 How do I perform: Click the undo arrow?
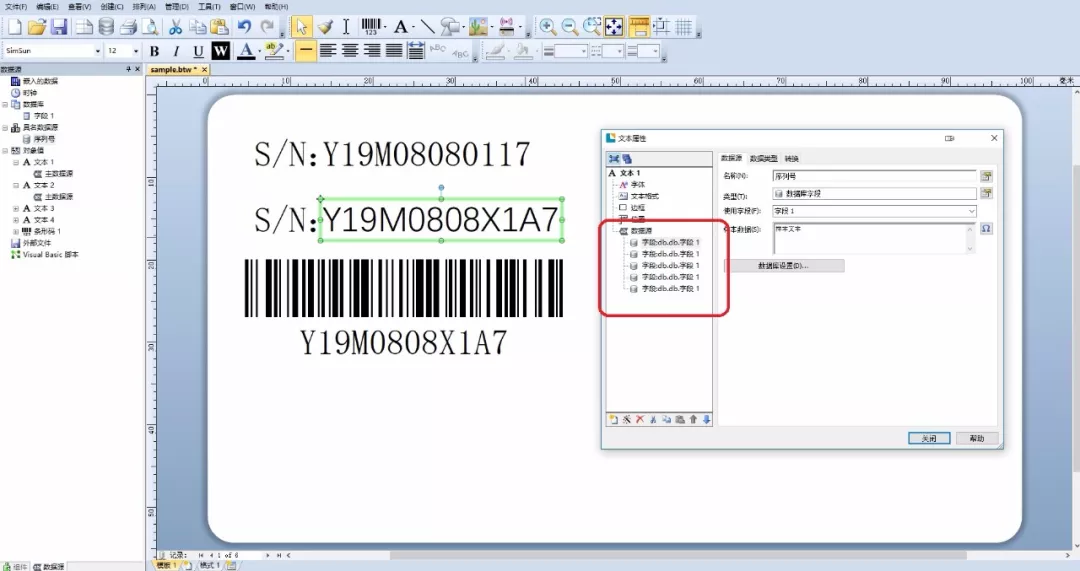(x=244, y=27)
